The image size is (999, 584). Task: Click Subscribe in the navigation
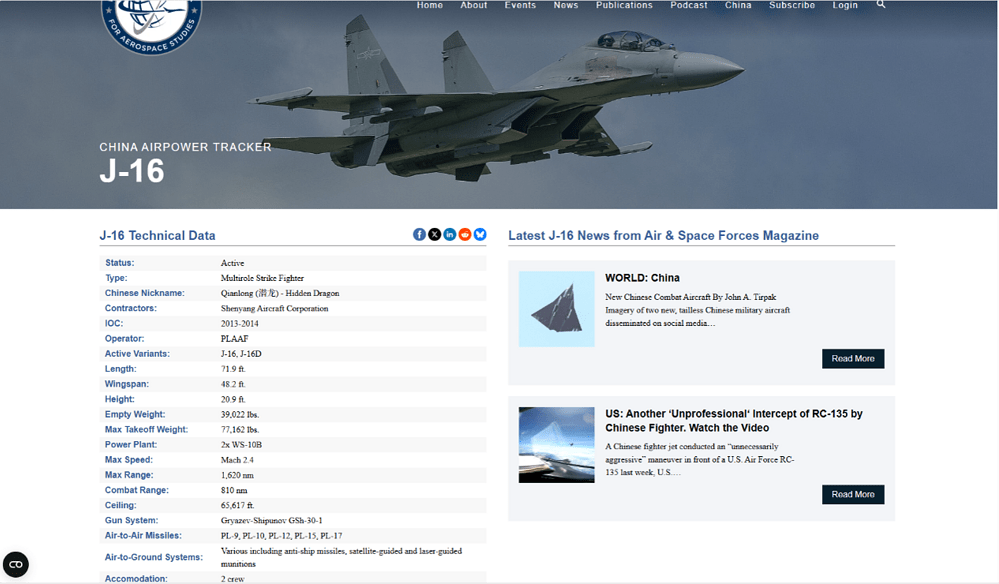point(791,5)
